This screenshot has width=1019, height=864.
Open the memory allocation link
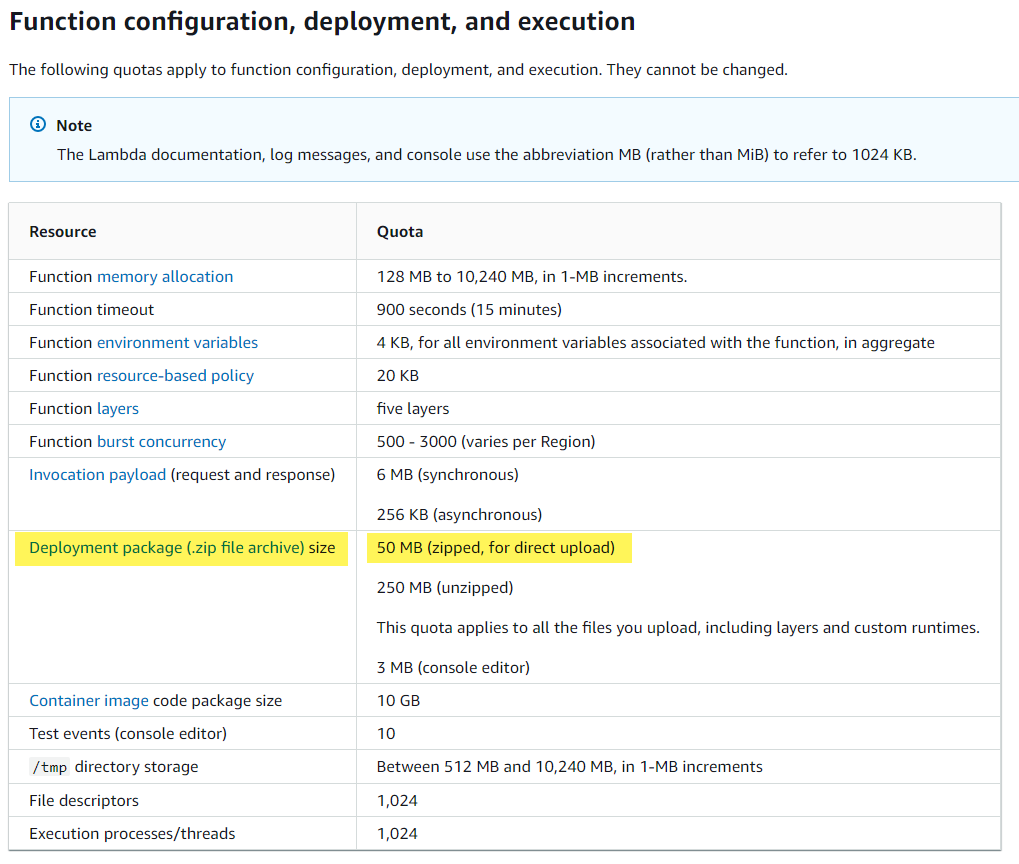click(x=165, y=277)
